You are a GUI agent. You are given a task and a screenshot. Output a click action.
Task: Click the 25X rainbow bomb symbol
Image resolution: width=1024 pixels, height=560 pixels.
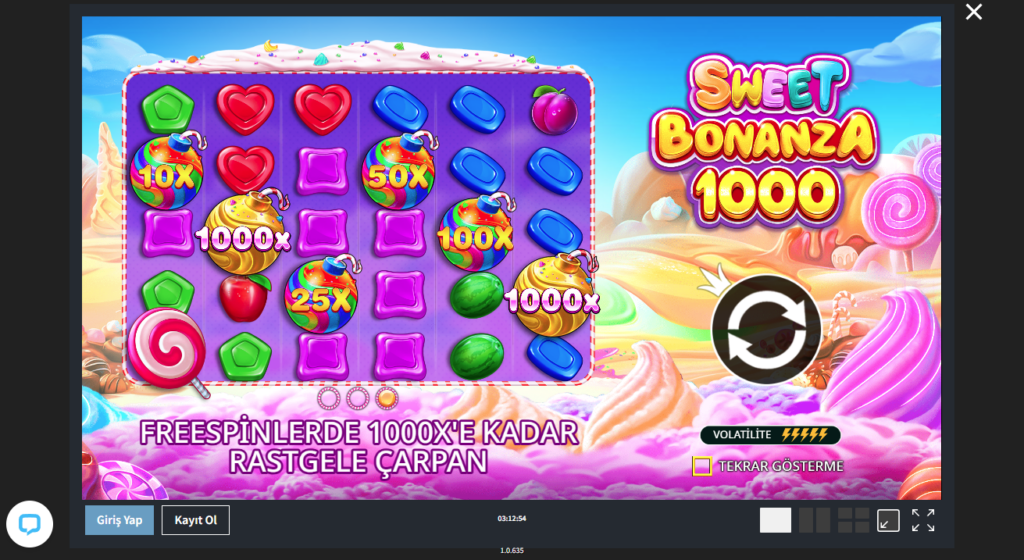(322, 294)
